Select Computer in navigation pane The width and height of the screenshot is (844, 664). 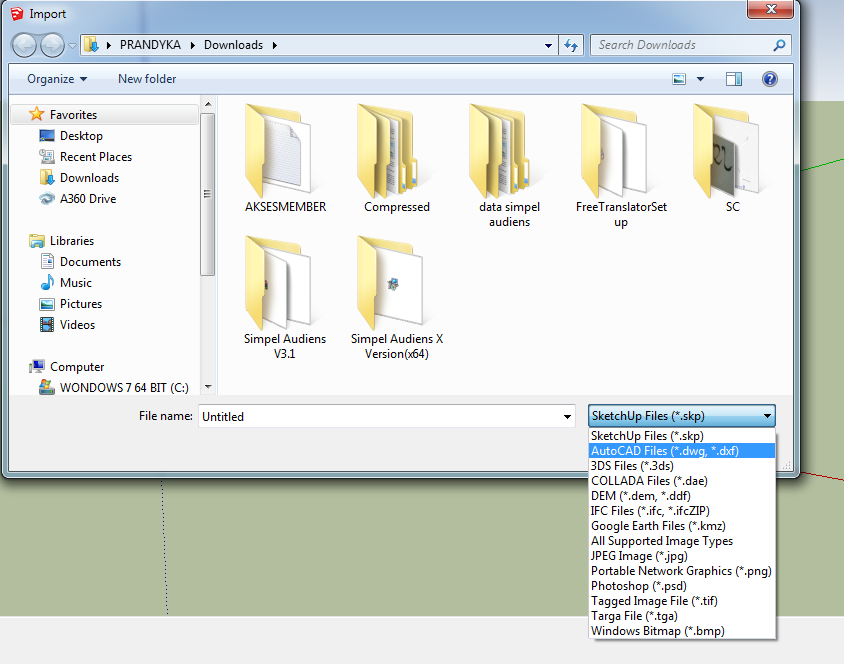point(77,366)
